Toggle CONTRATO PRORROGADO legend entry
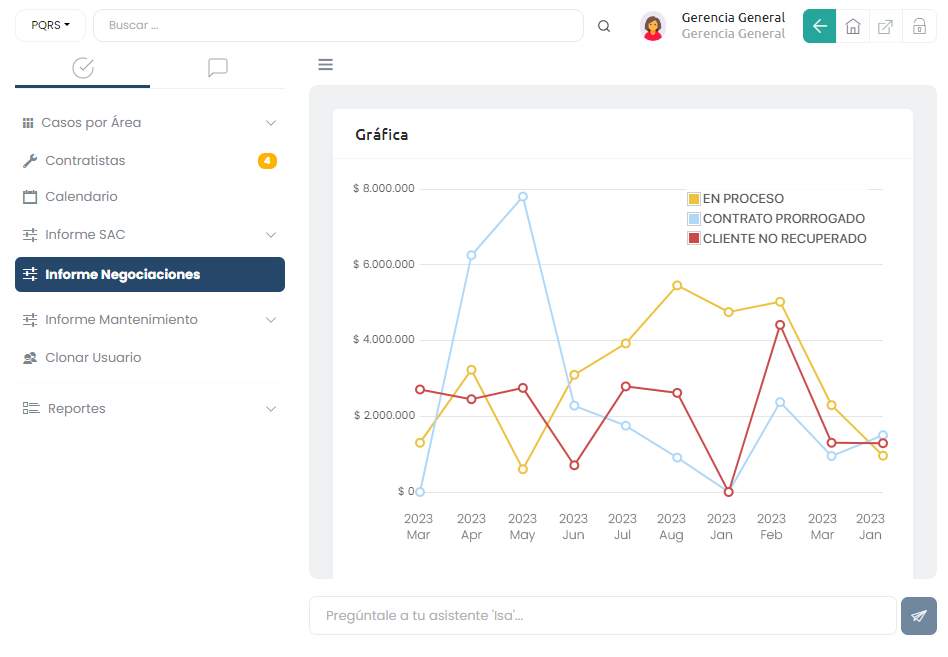This screenshot has width=948, height=657. tap(775, 219)
